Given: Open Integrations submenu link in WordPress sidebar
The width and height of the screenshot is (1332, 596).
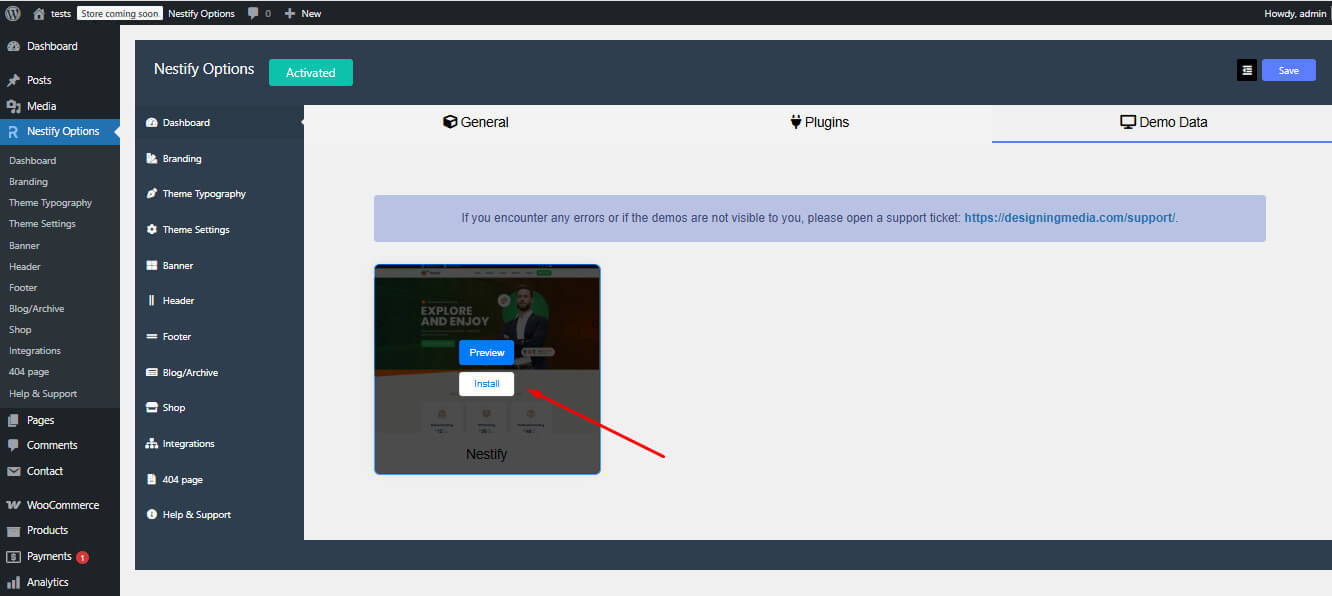Looking at the screenshot, I should coord(35,351).
